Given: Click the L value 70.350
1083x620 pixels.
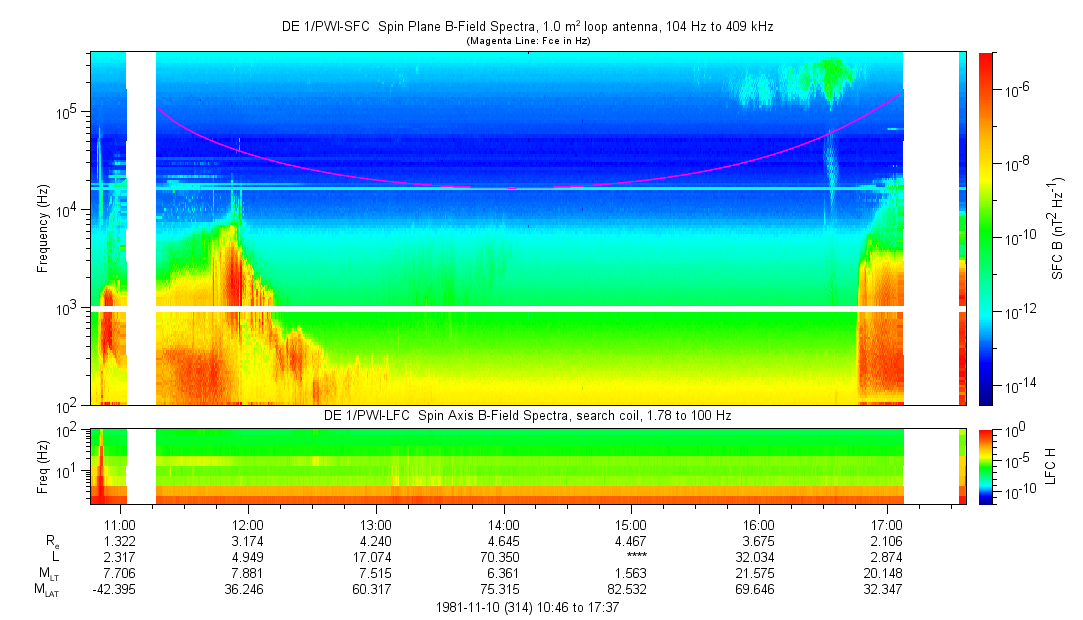Looking at the screenshot, I should point(504,557).
